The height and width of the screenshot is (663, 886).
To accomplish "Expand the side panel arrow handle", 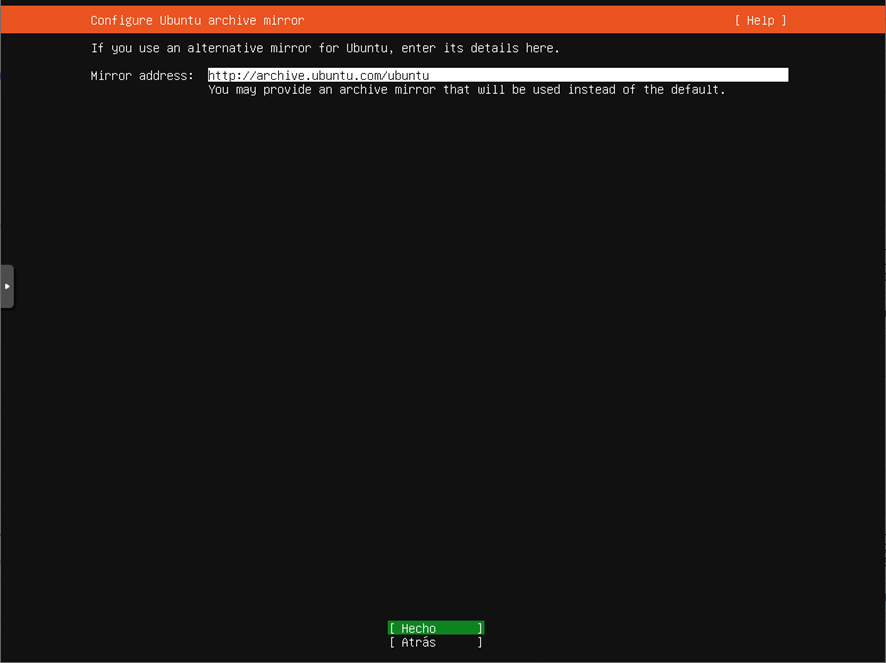I will (7, 287).
